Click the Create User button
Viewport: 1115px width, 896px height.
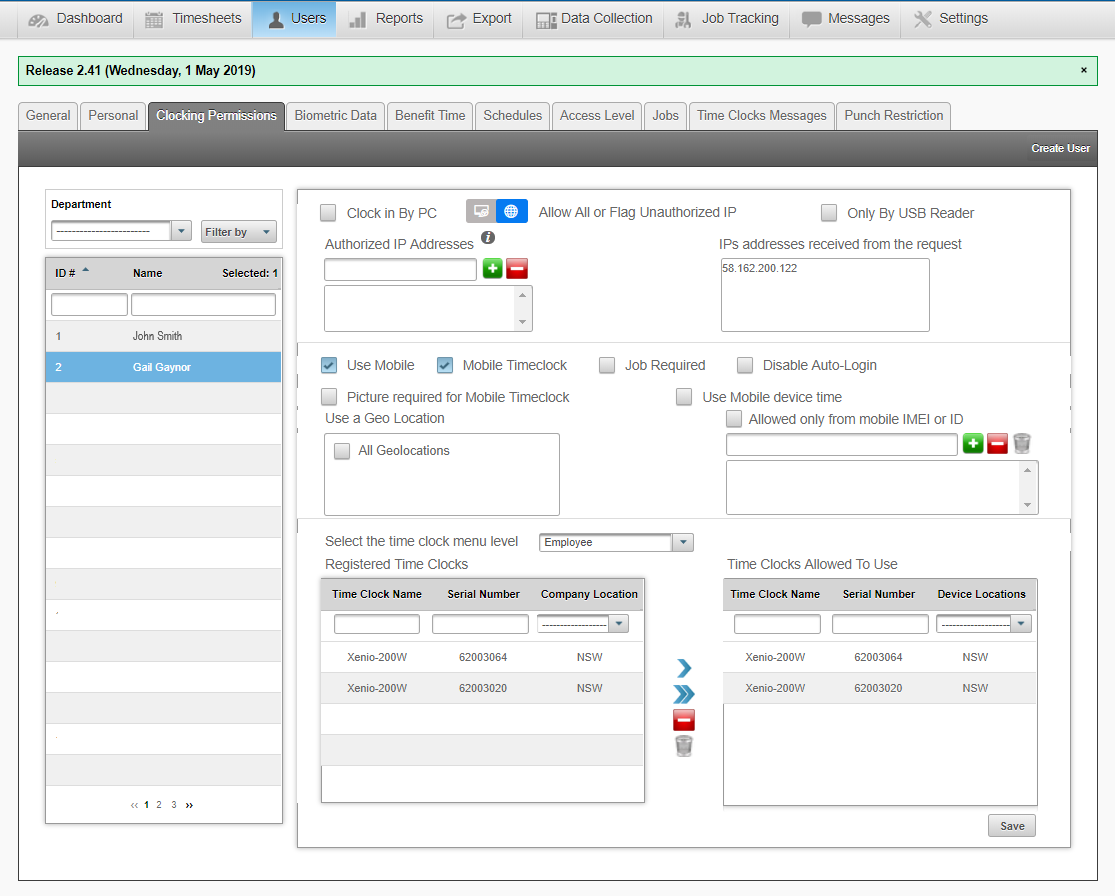[x=1060, y=148]
